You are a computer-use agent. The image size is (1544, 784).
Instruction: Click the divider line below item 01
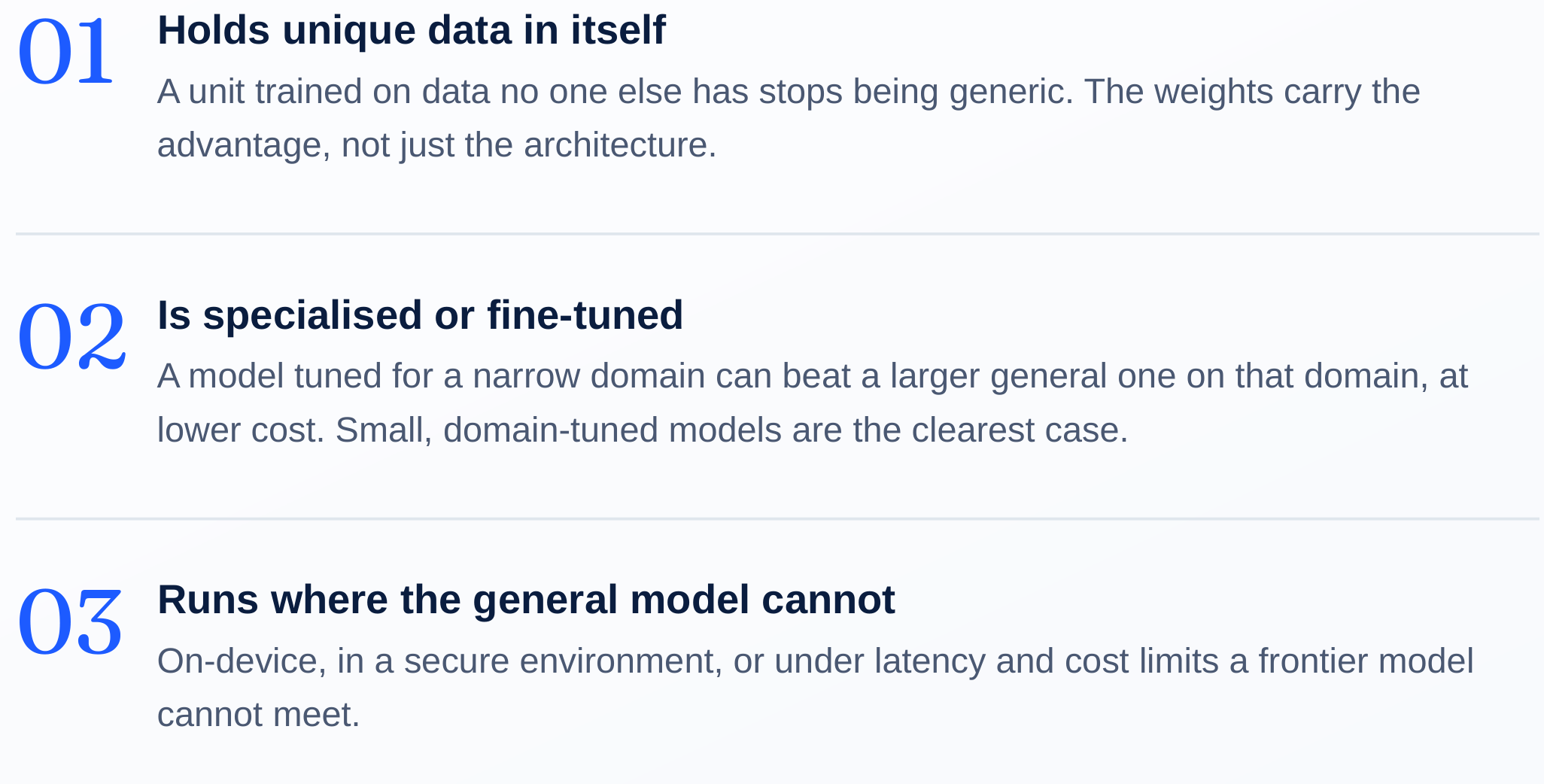[x=777, y=234]
